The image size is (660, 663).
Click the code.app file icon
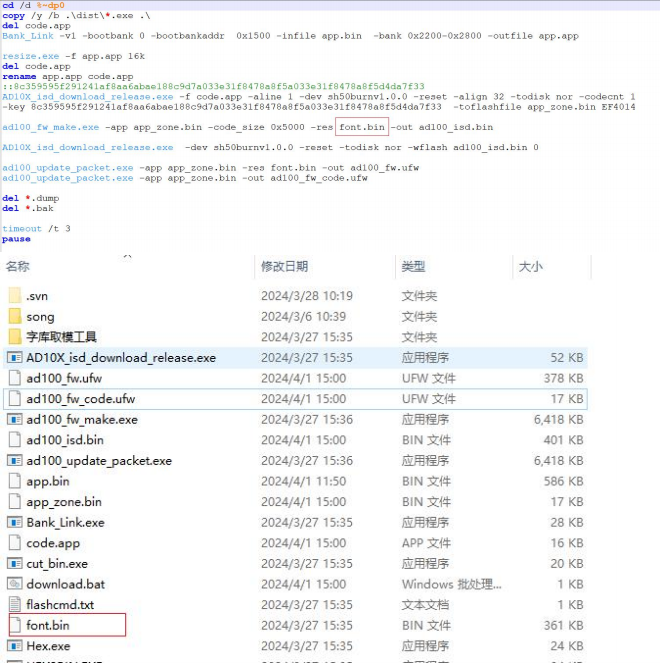tap(15, 543)
